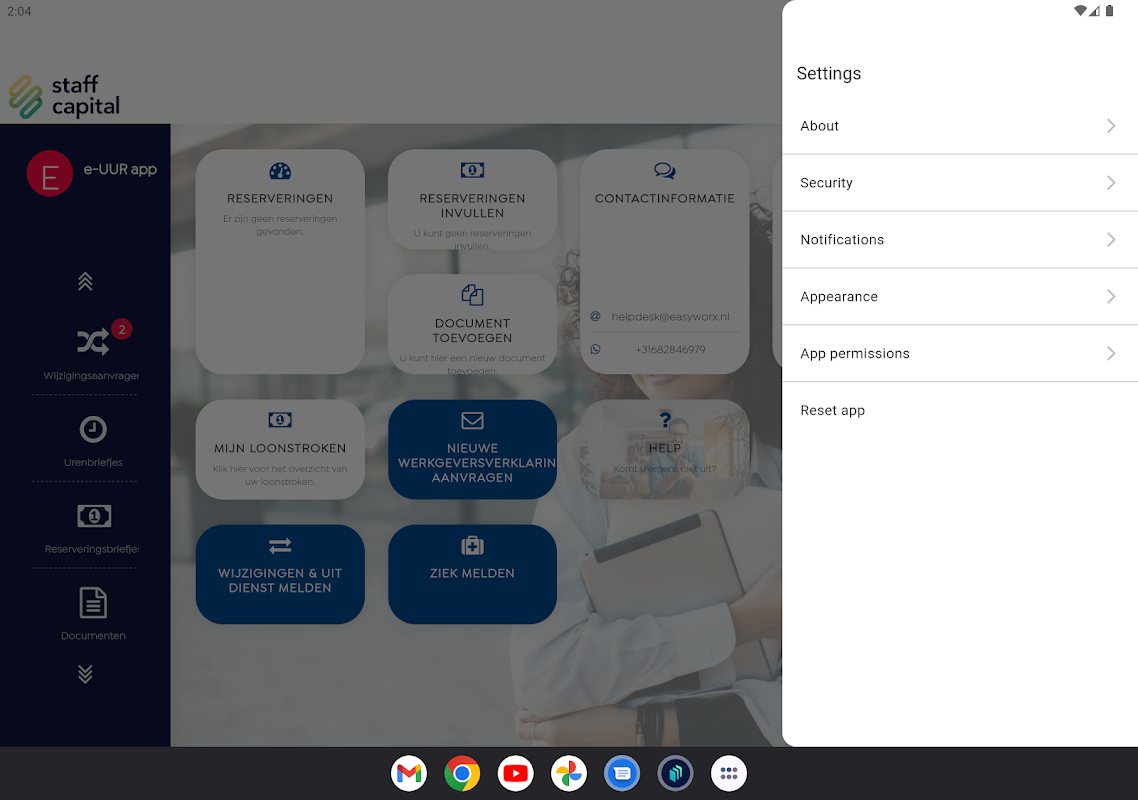This screenshot has height=800, width=1138.
Task: Click the Documenten sidebar label
Action: [93, 635]
